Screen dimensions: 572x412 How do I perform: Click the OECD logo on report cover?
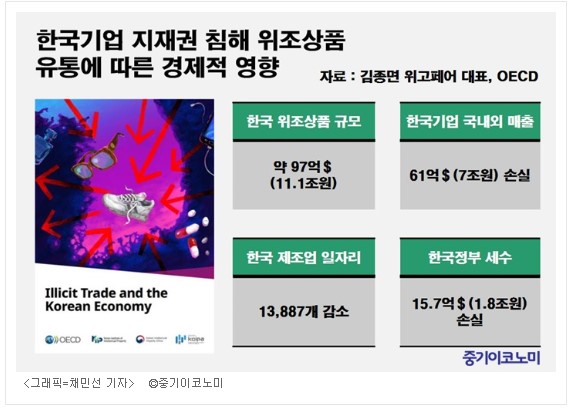click(63, 339)
